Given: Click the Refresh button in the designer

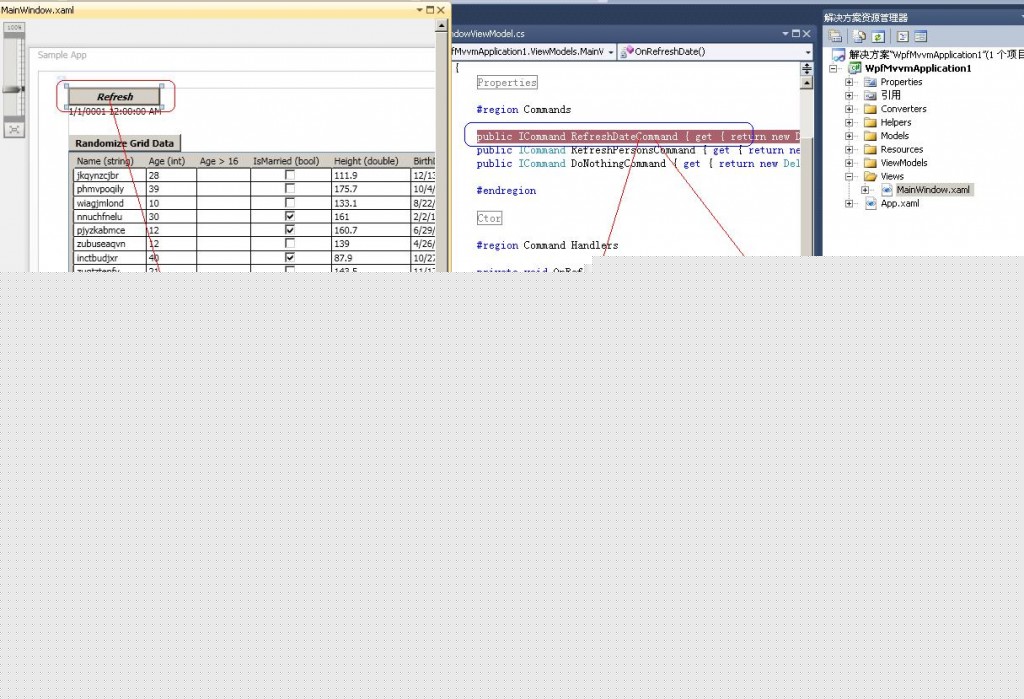Looking at the screenshot, I should pyautogui.click(x=113, y=96).
